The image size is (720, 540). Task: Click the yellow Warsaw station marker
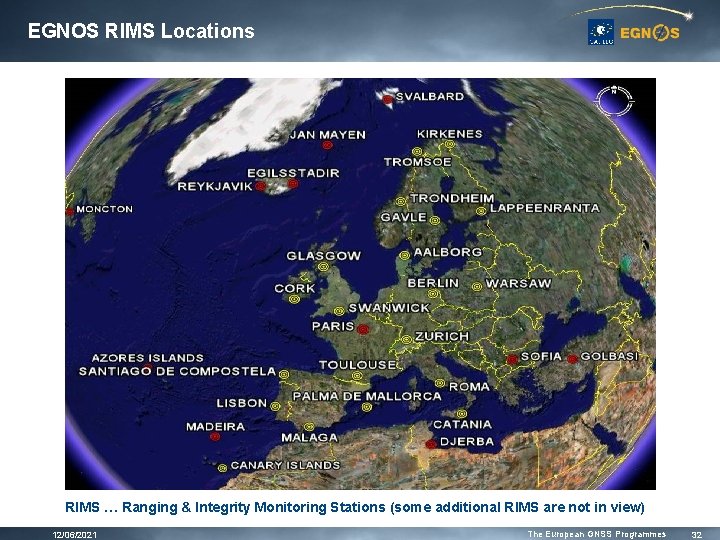(477, 287)
